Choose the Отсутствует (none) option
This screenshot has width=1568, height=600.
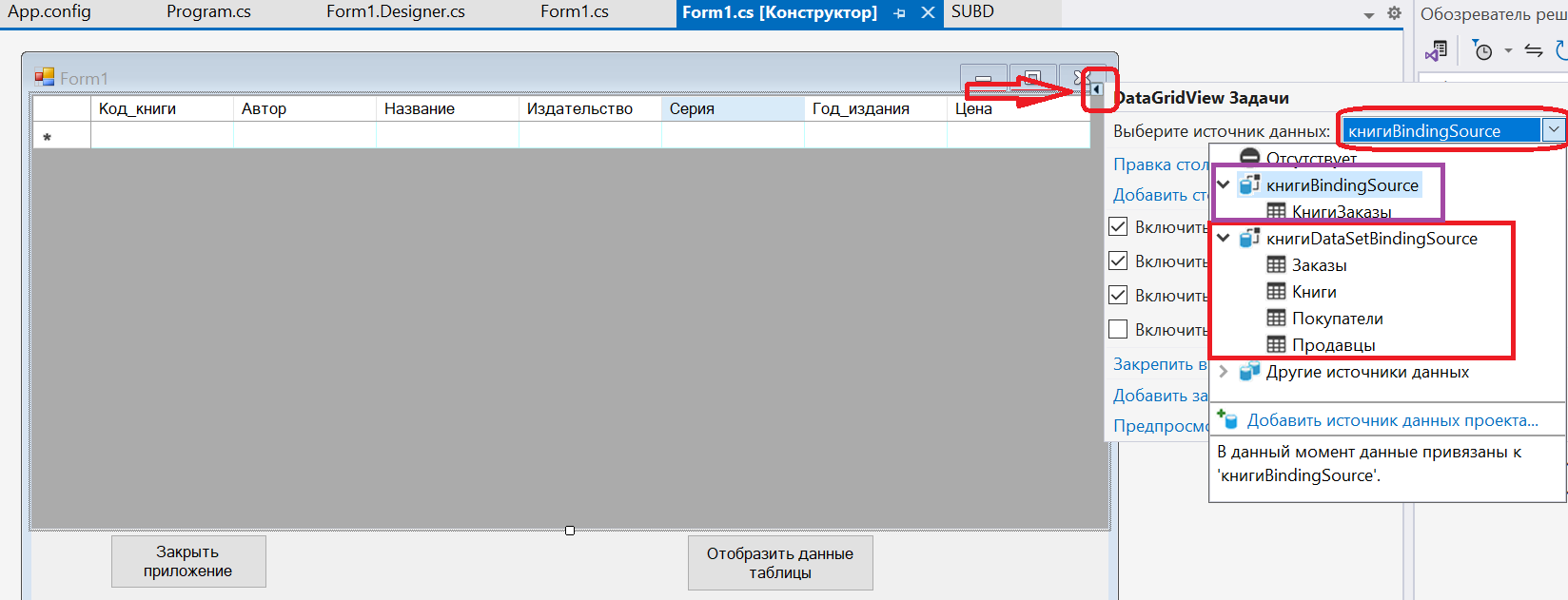(1310, 158)
